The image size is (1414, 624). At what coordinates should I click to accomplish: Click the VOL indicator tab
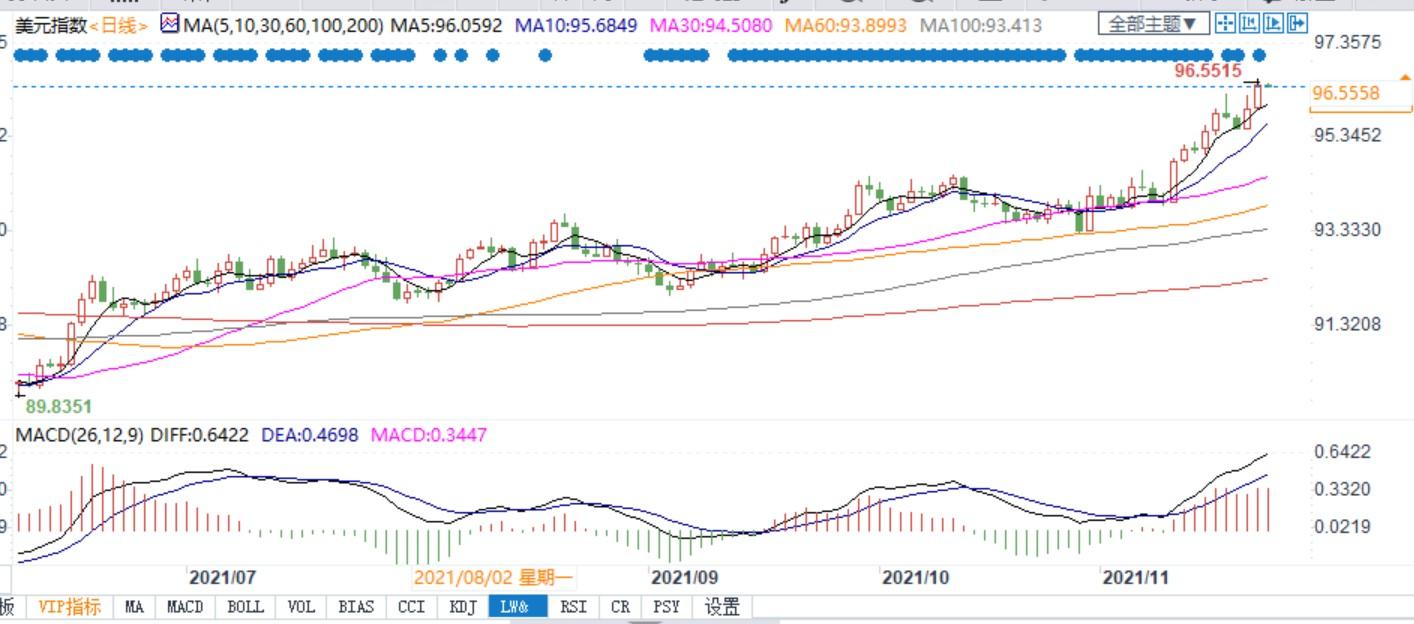301,606
